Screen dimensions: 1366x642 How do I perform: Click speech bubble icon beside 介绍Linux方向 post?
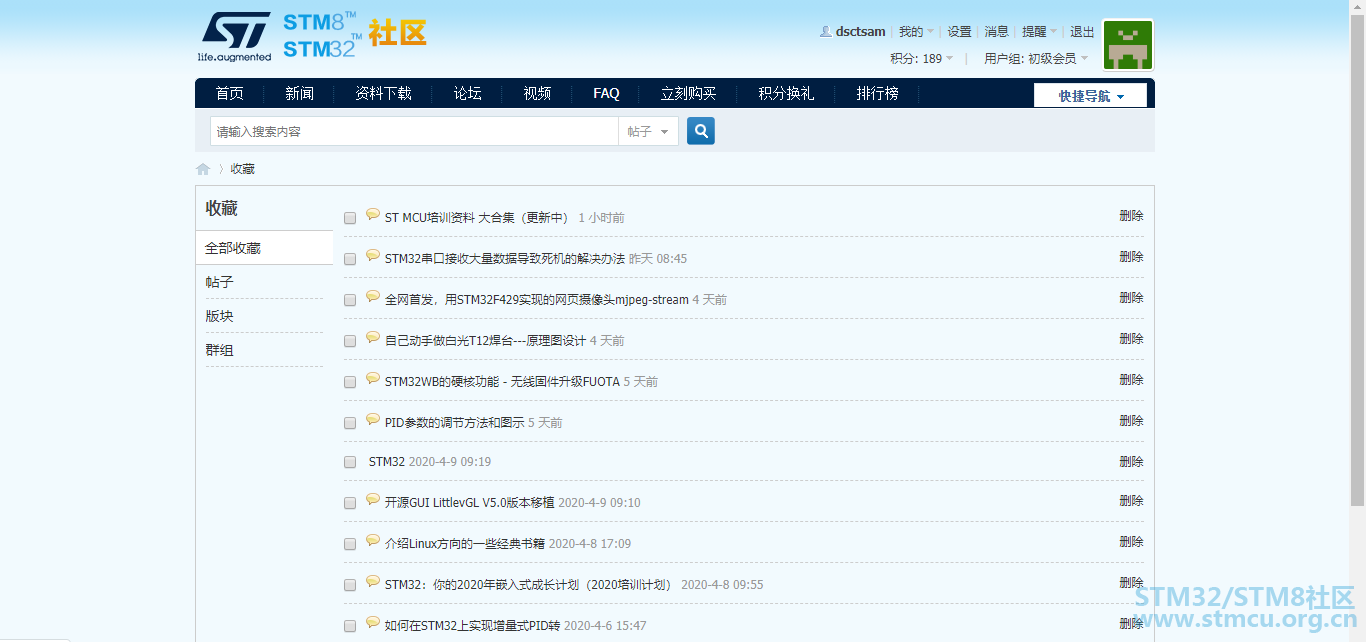(x=373, y=540)
